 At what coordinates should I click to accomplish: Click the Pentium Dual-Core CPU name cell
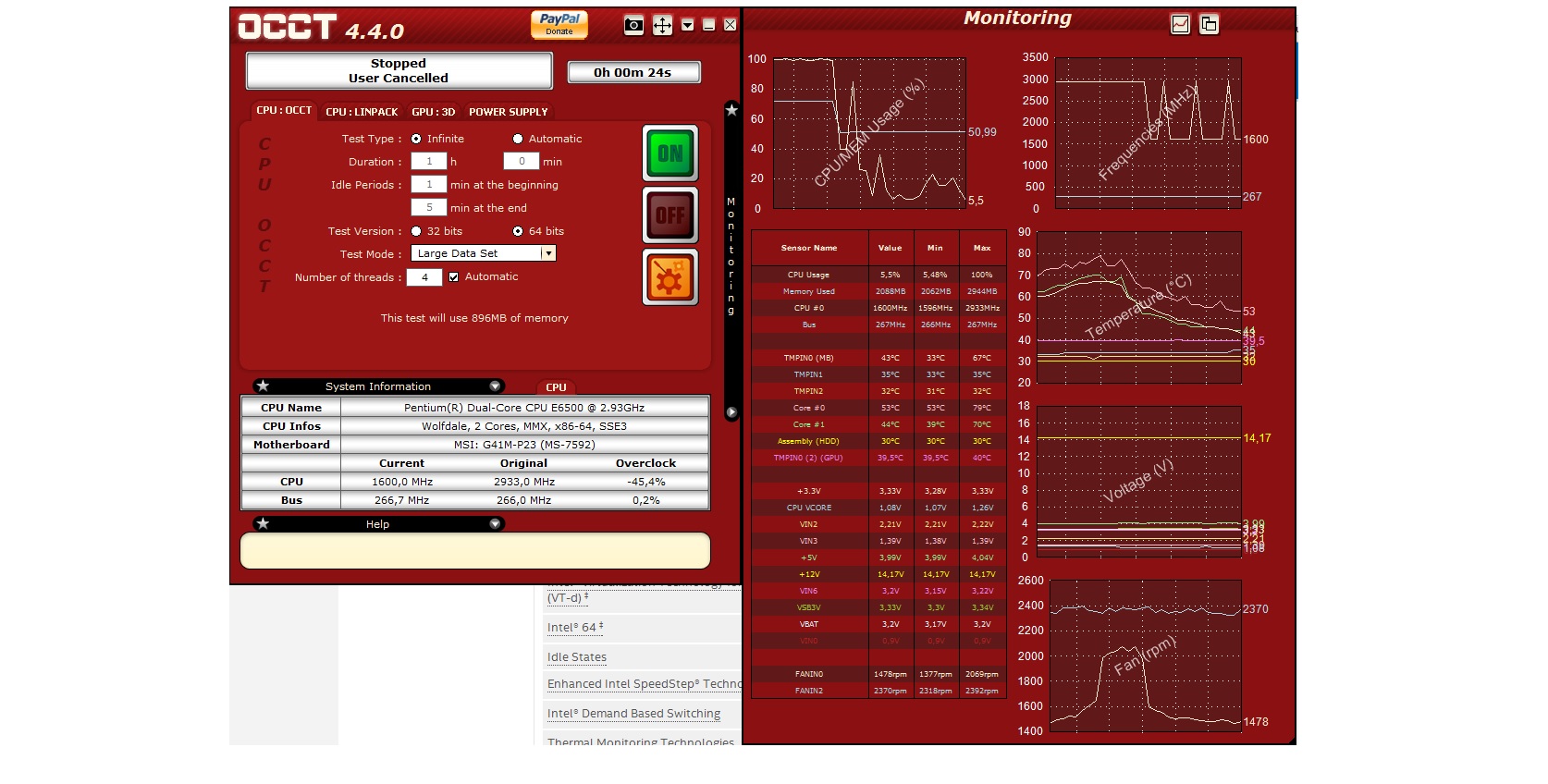524,407
